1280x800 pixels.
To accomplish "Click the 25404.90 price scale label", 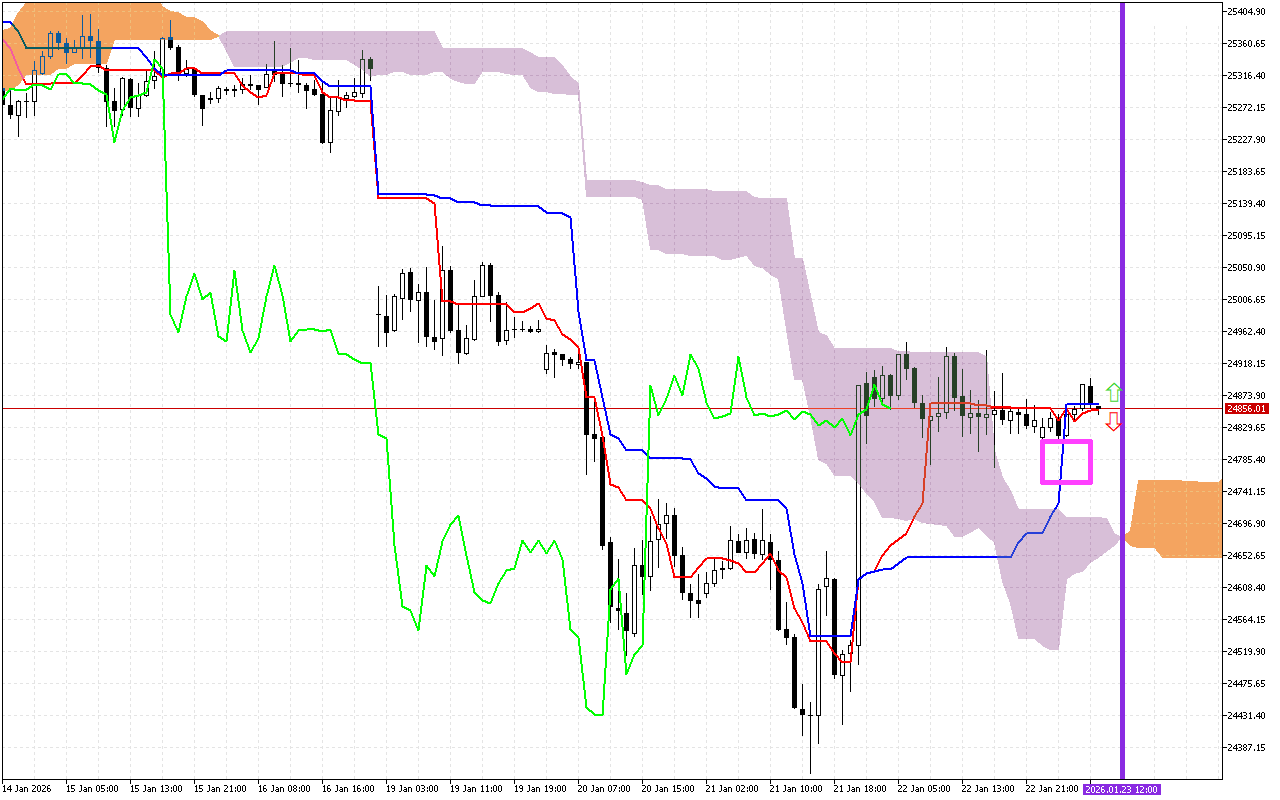I will pyautogui.click(x=1247, y=13).
